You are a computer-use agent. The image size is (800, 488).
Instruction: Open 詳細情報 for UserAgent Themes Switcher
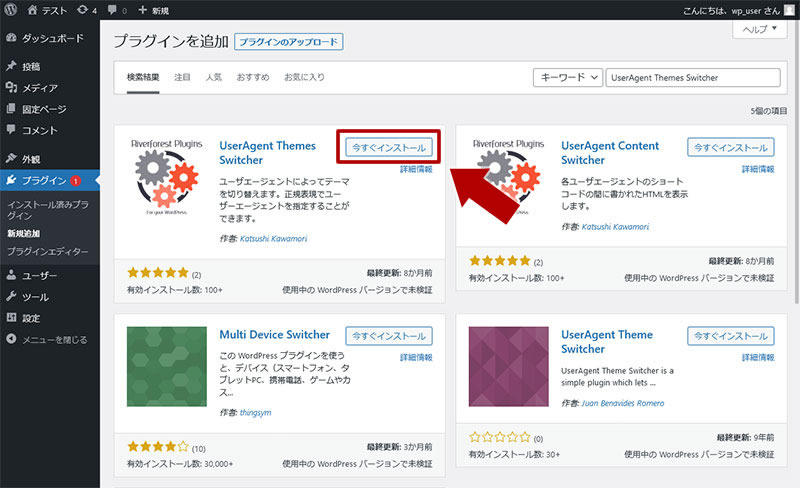416,169
